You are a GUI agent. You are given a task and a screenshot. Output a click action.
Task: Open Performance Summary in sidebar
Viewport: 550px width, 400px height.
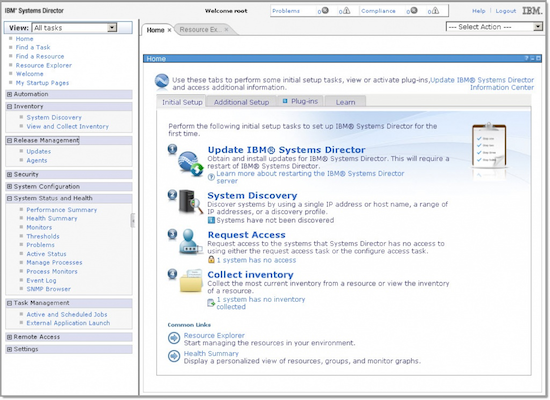[x=62, y=210]
